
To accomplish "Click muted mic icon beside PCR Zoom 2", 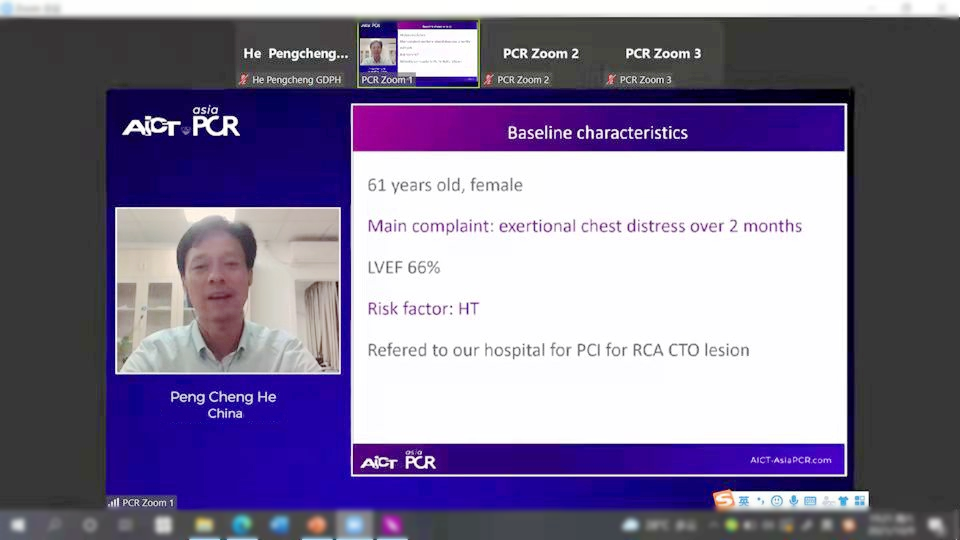I will (x=489, y=80).
